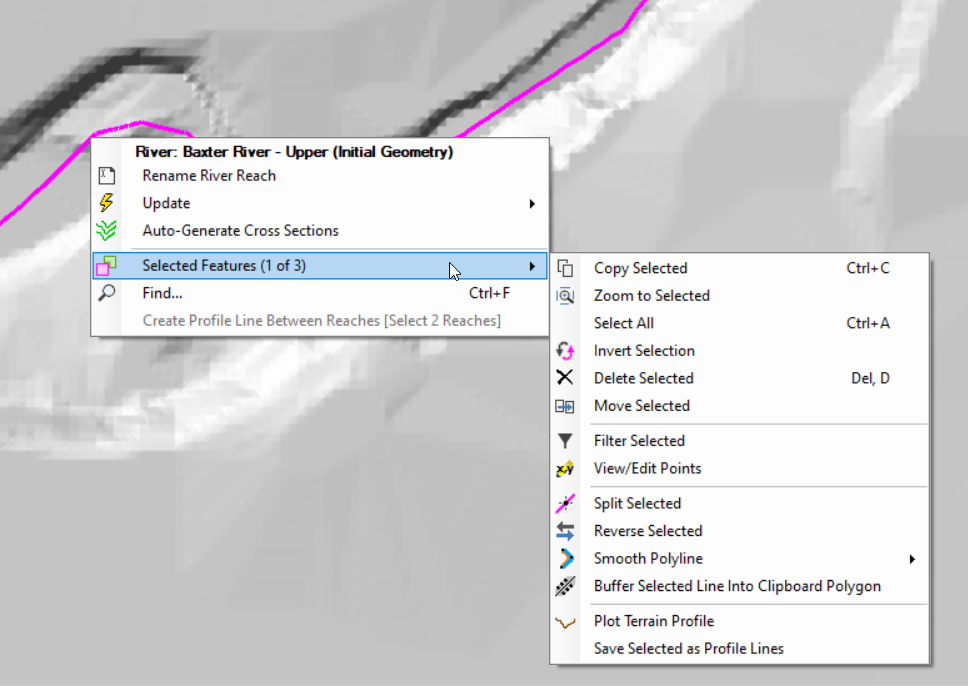Select Move Selected
This screenshot has height=686, width=968.
(740, 406)
